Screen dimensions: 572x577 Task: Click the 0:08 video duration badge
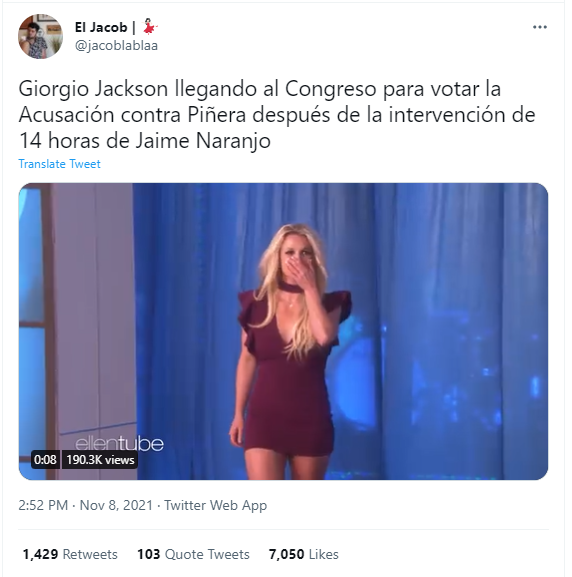coord(45,460)
